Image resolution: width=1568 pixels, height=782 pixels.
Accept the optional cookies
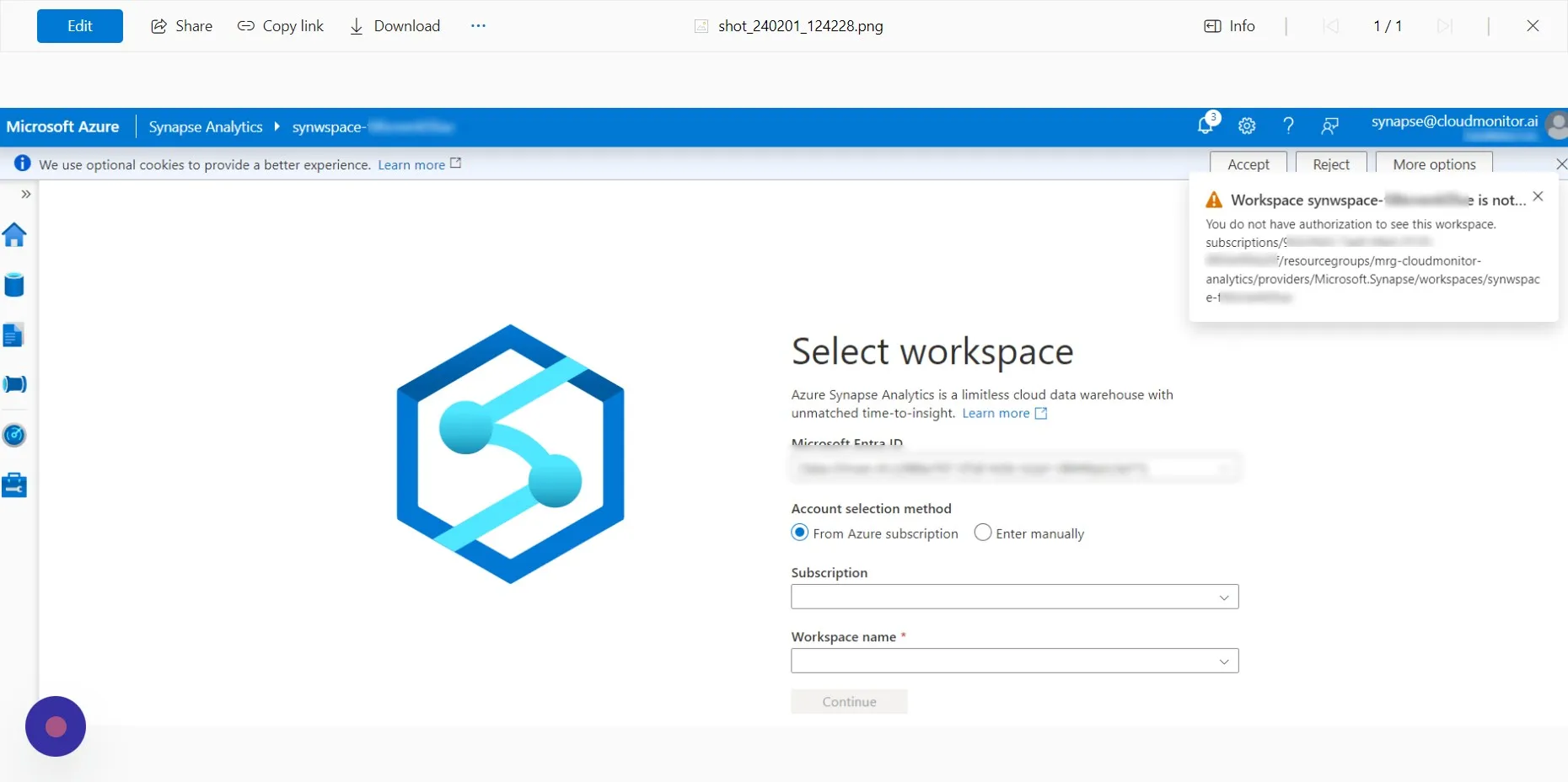[1248, 164]
